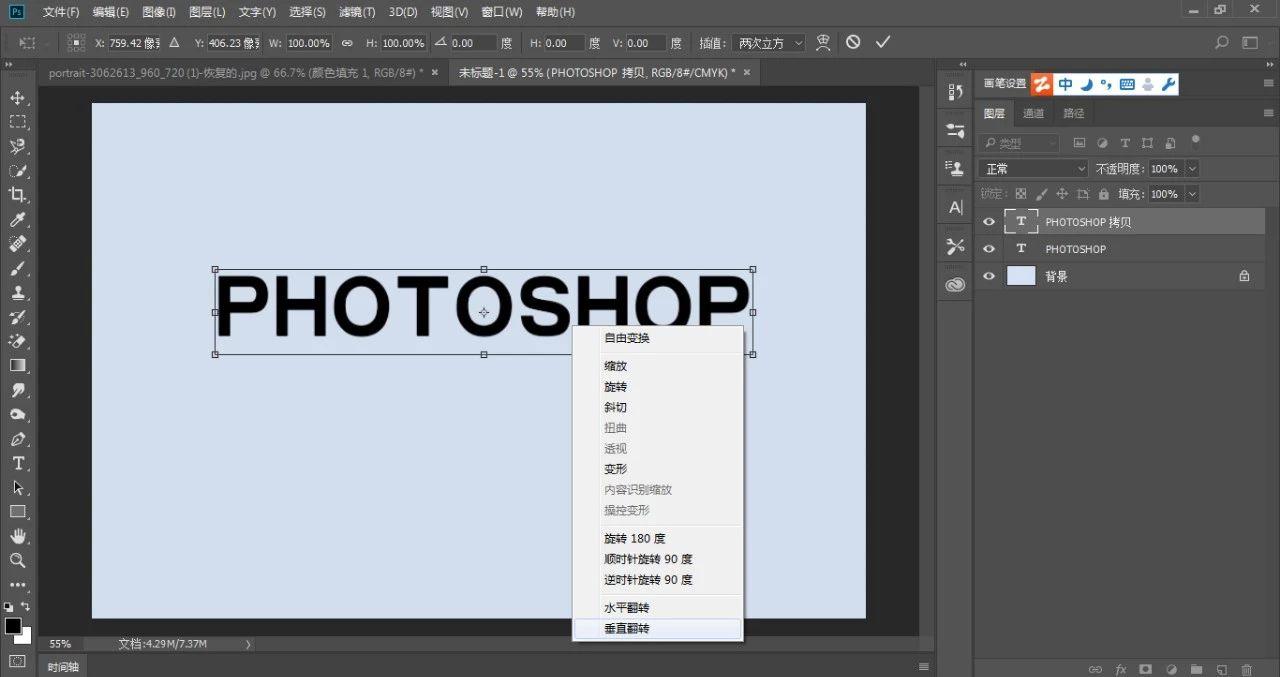Screen dimensions: 1280x677
Task: Open the 填充 fill dropdown arrow
Action: pos(1191,194)
